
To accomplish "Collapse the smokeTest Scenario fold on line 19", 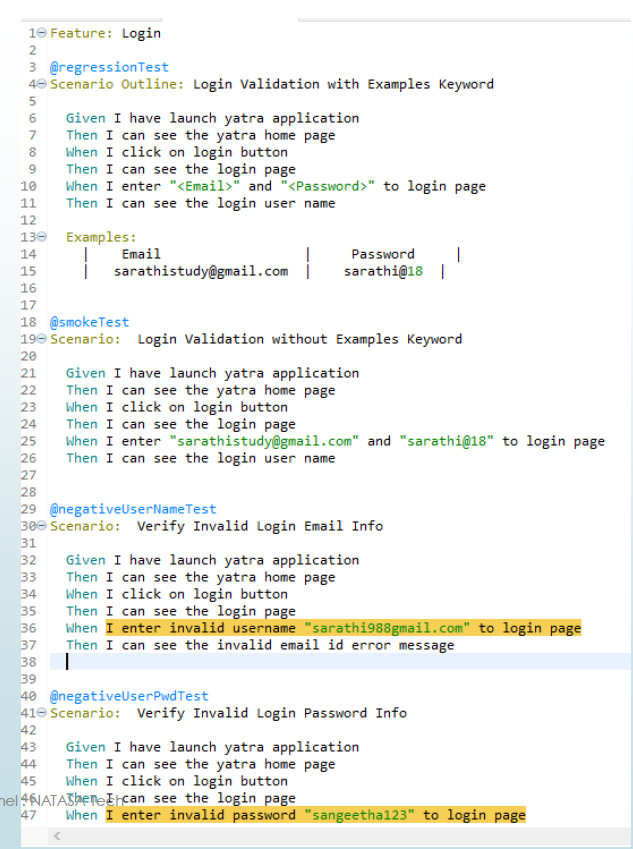I will 42,339.
